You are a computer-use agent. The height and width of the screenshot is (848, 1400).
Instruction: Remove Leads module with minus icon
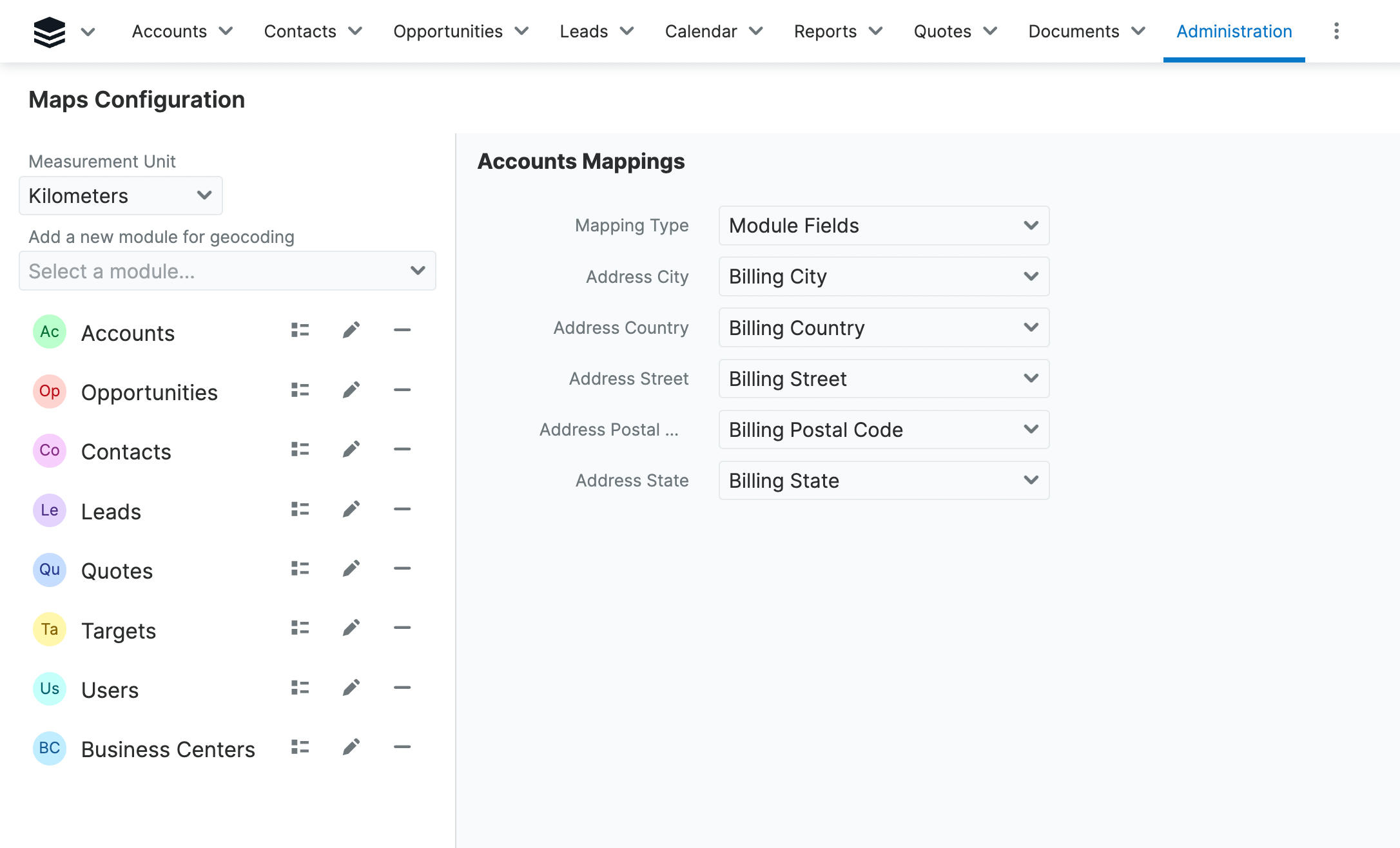coord(402,509)
